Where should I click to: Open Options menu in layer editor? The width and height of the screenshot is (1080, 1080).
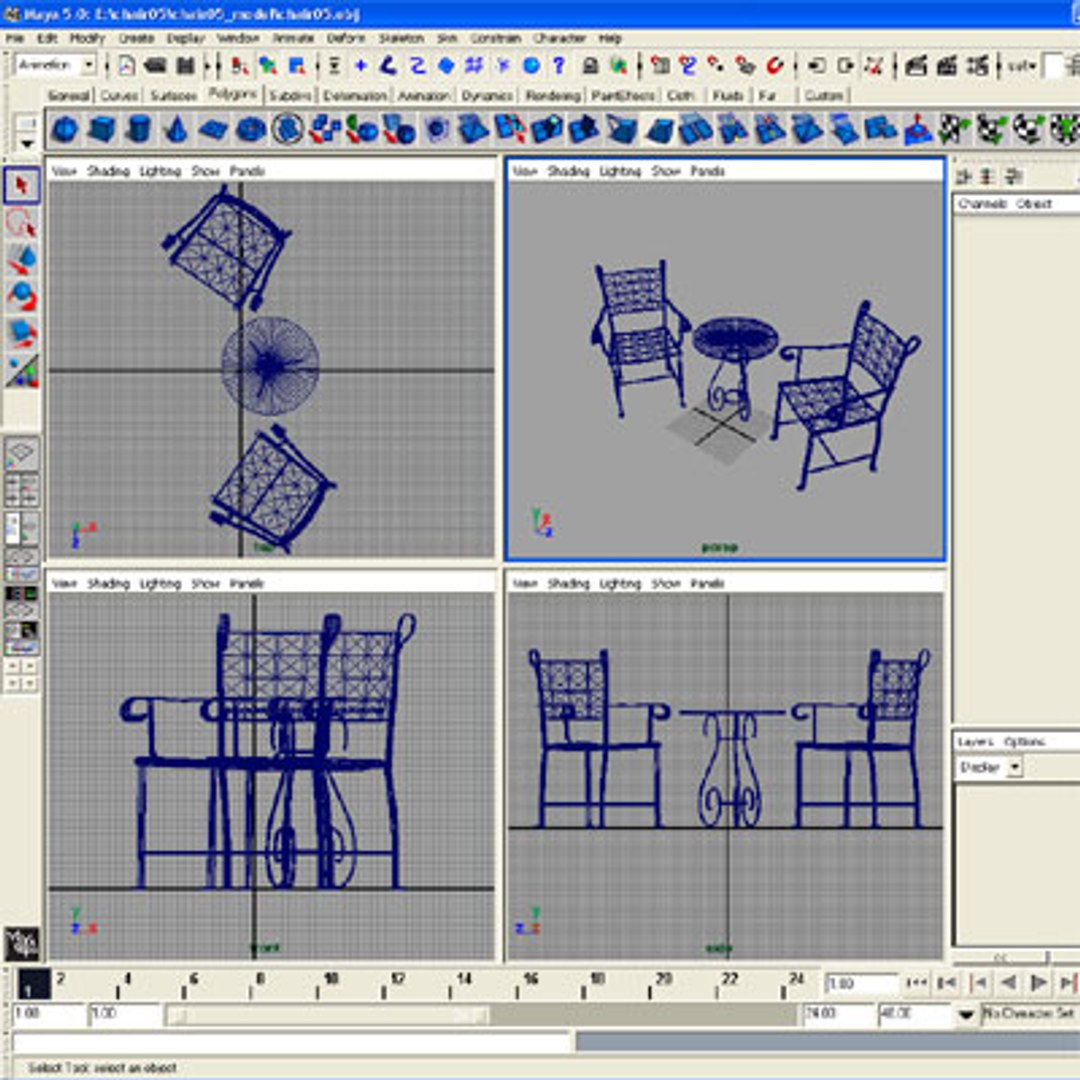click(1024, 742)
